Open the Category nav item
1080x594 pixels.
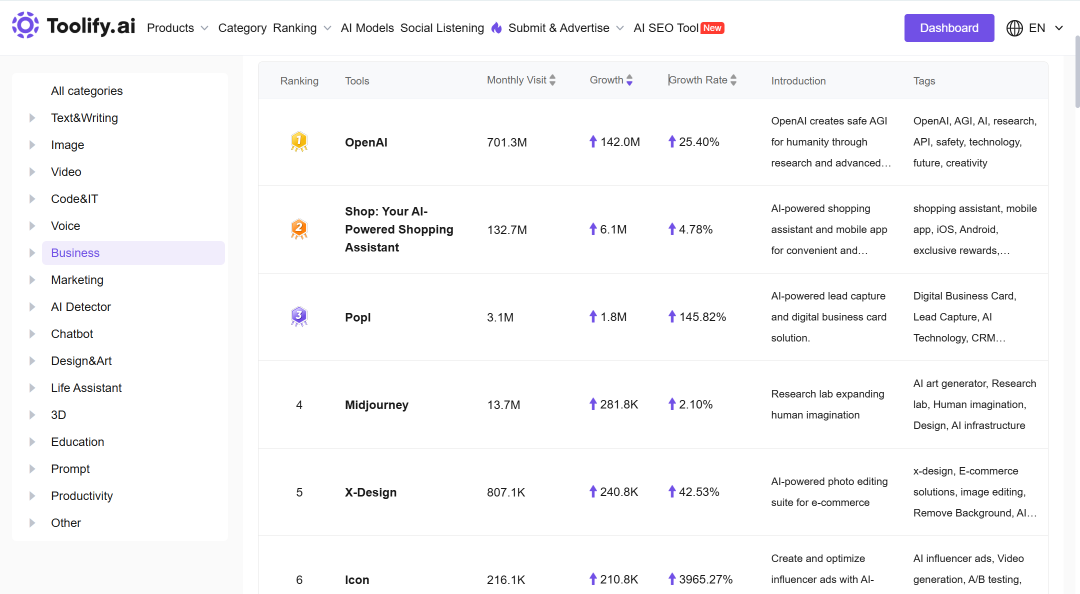(242, 28)
